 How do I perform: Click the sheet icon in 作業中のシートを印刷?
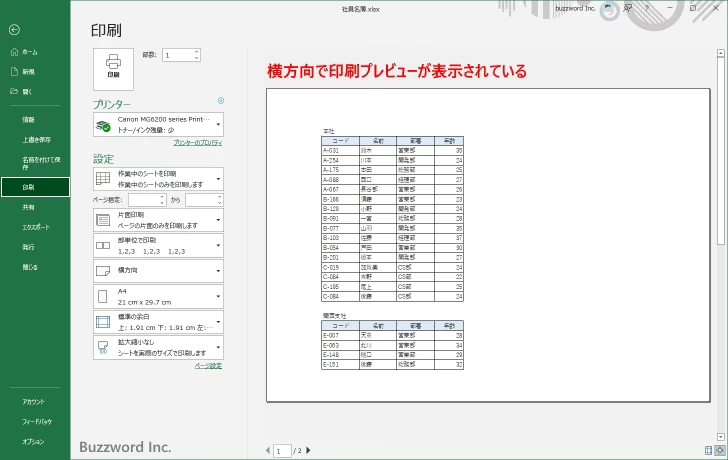click(x=103, y=179)
